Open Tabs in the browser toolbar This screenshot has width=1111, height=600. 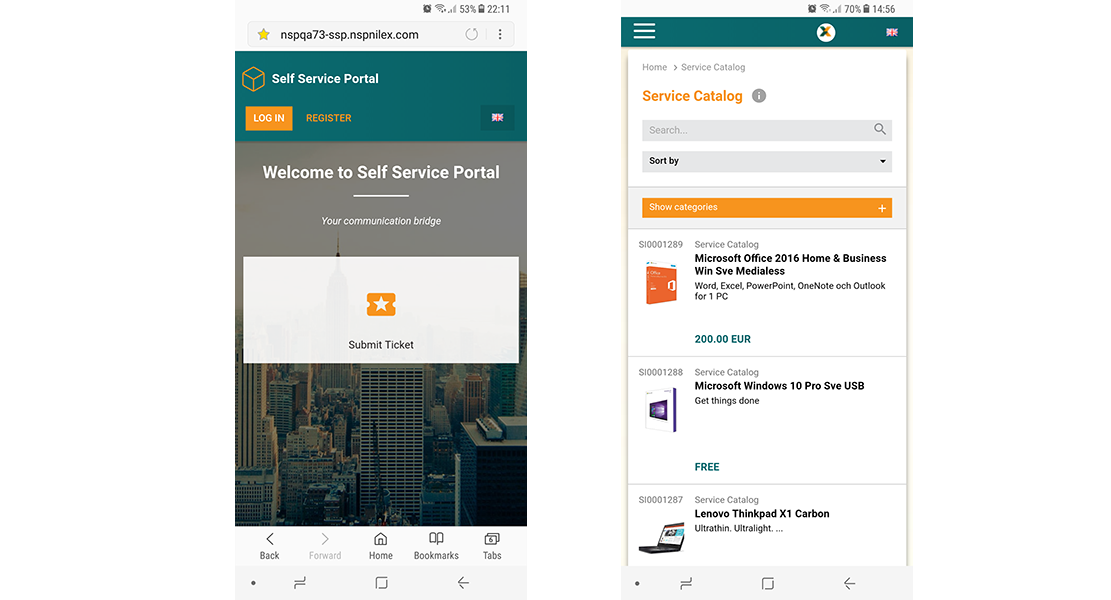coord(492,546)
